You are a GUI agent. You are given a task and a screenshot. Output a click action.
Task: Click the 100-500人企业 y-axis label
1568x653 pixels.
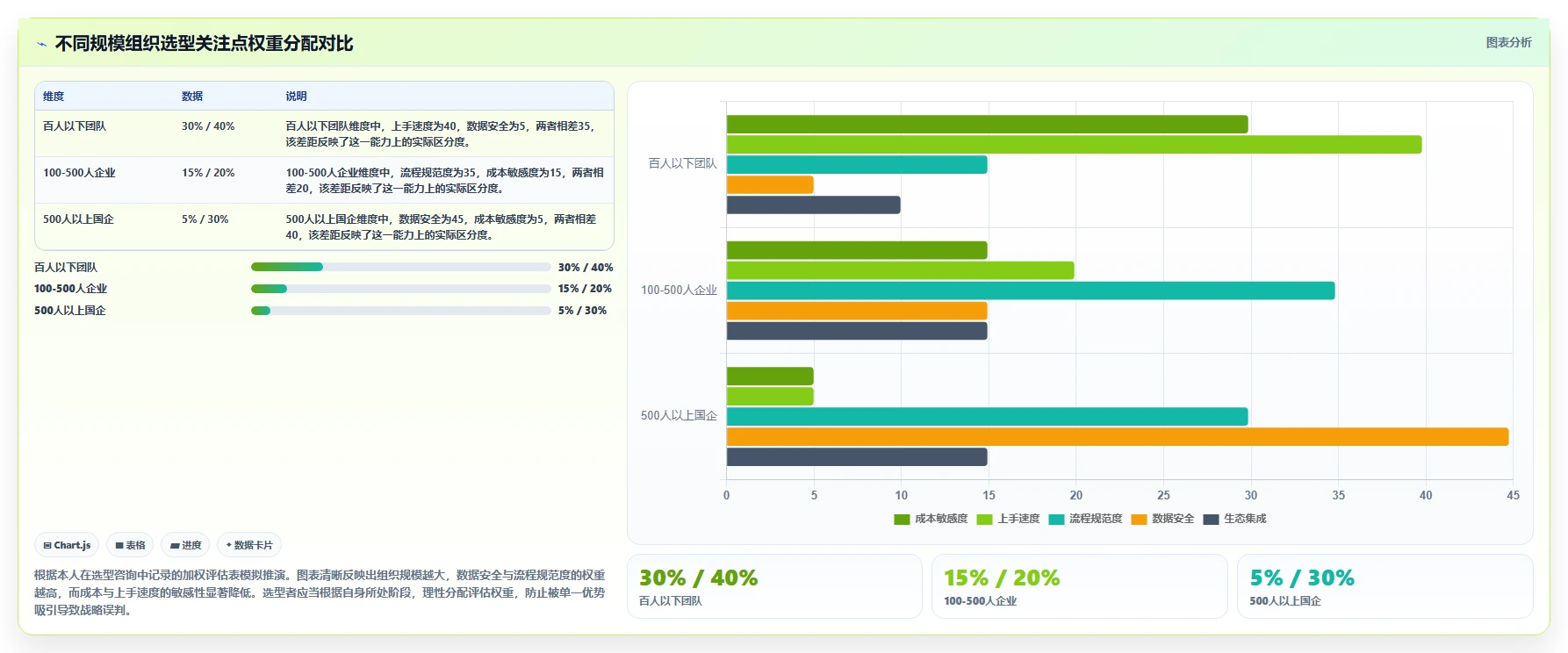pyautogui.click(x=679, y=291)
